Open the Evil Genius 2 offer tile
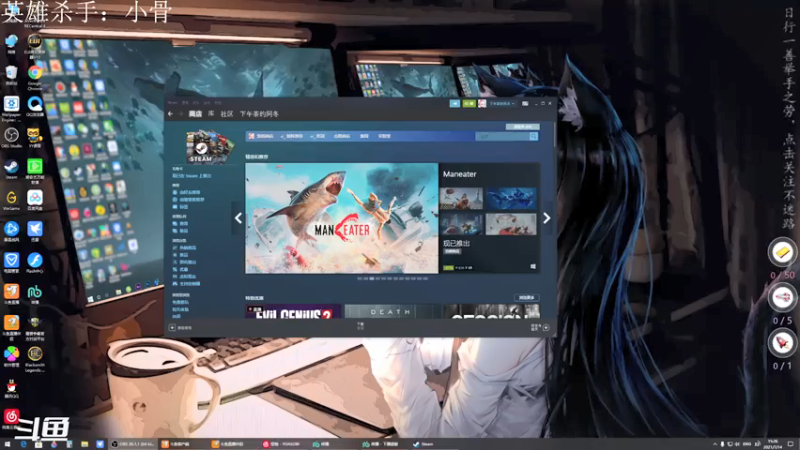Viewport: 800px width, 450px height. 293,311
